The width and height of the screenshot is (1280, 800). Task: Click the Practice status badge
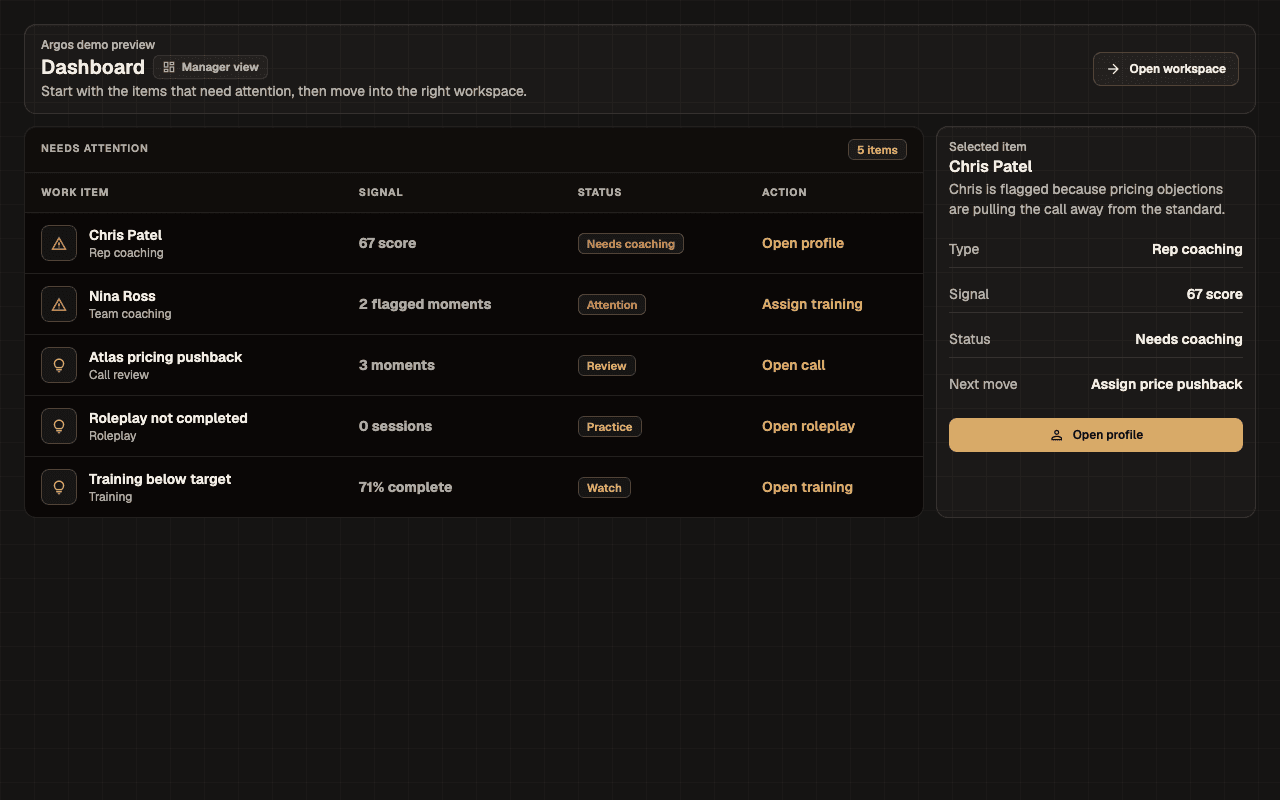pos(610,426)
